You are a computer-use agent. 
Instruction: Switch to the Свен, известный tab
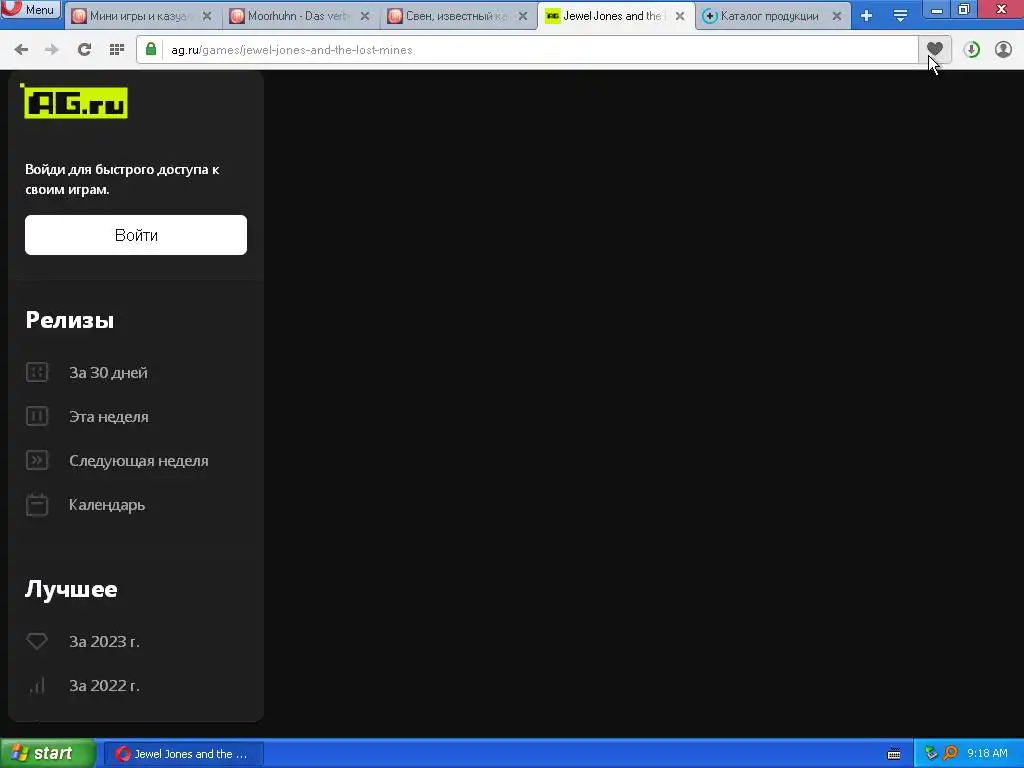click(x=456, y=16)
